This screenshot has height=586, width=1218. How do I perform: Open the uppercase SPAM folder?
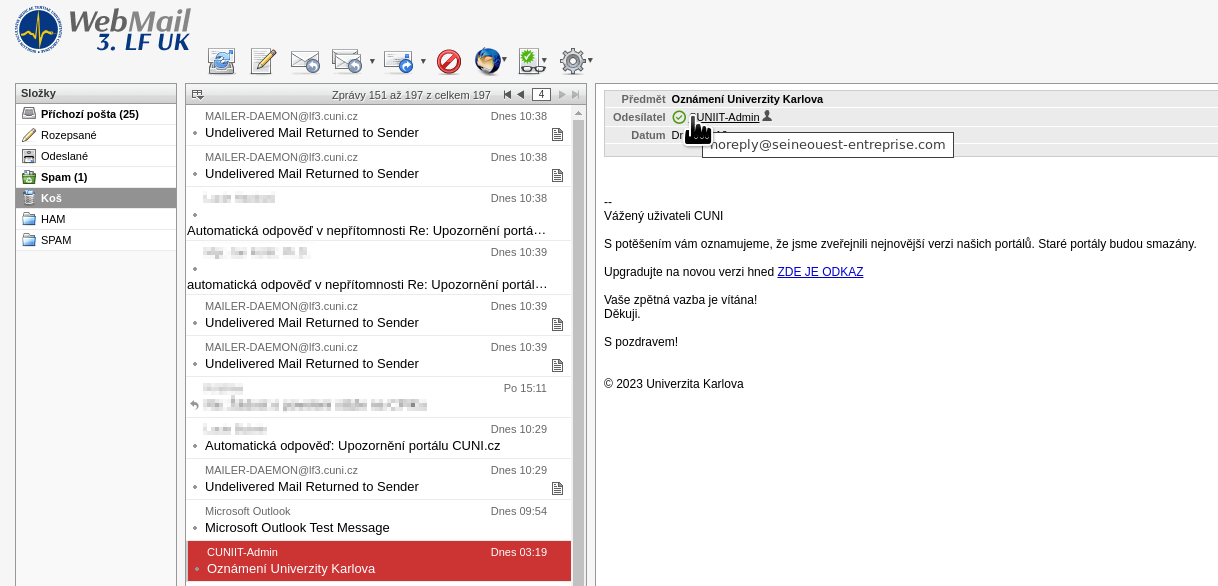pyautogui.click(x=96, y=240)
